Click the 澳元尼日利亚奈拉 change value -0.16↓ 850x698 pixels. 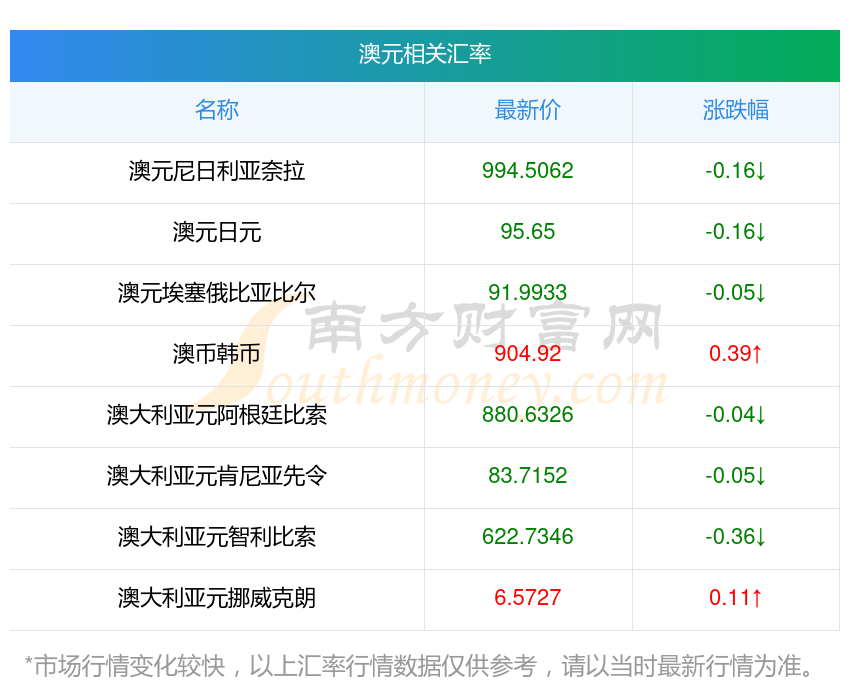point(736,171)
